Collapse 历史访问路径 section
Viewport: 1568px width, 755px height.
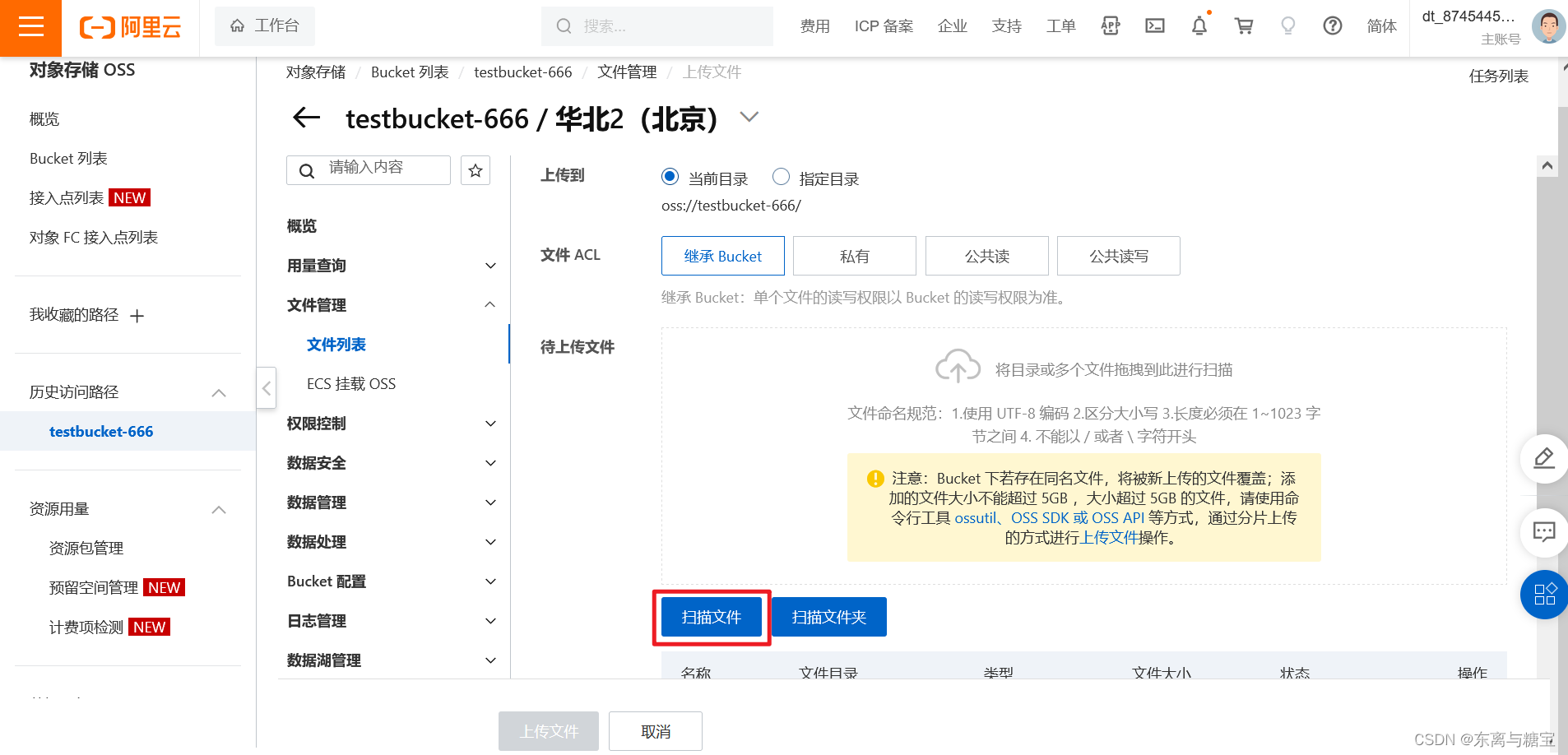point(219,393)
